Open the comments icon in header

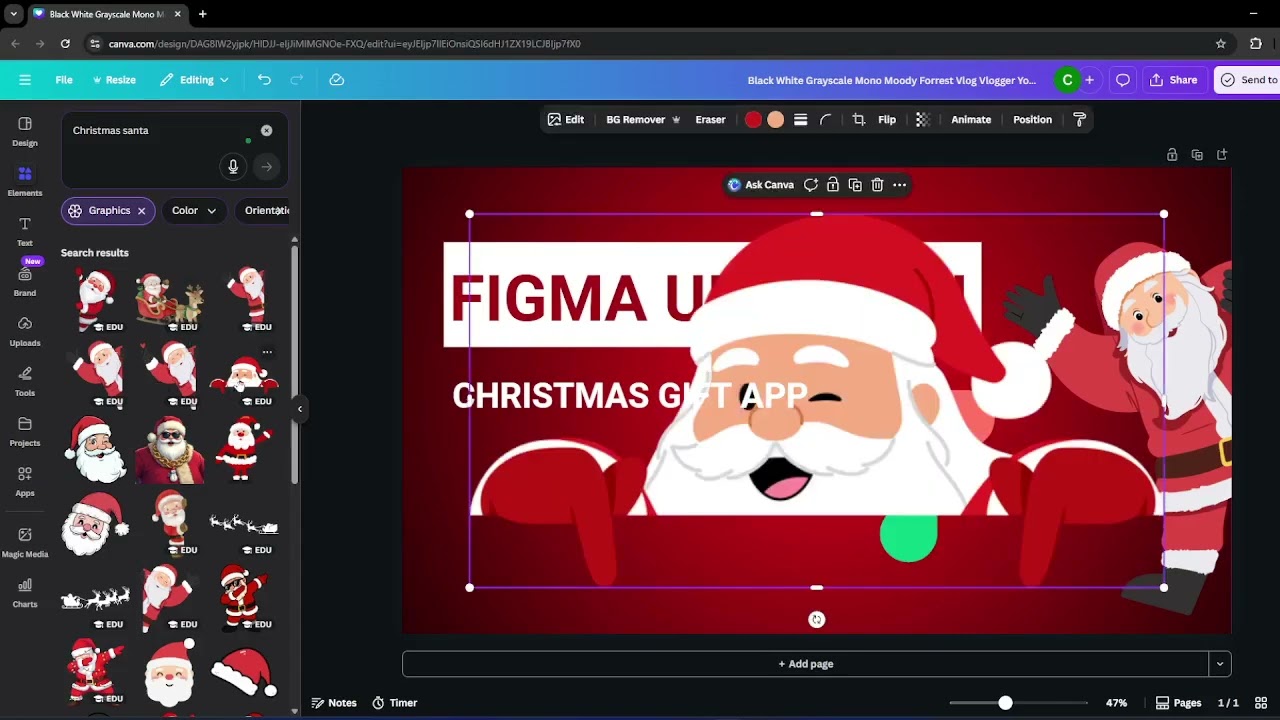pyautogui.click(x=1123, y=80)
